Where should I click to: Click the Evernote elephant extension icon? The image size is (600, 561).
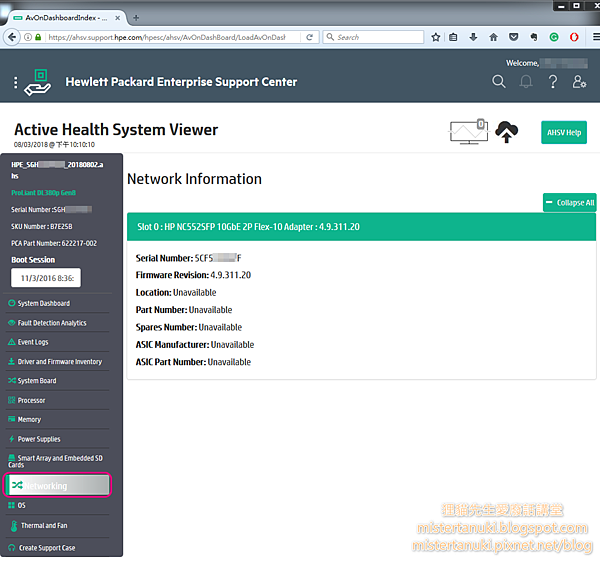pyautogui.click(x=534, y=37)
